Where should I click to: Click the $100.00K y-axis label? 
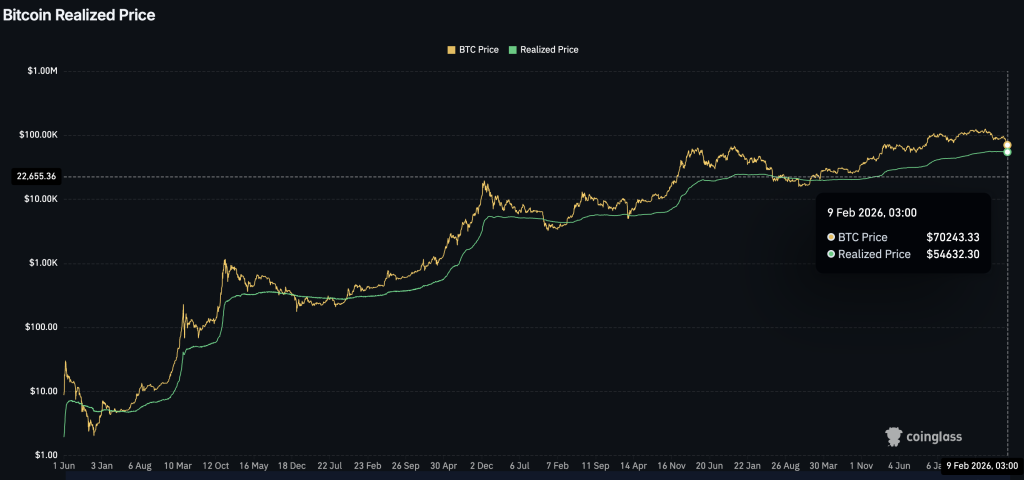[x=39, y=135]
